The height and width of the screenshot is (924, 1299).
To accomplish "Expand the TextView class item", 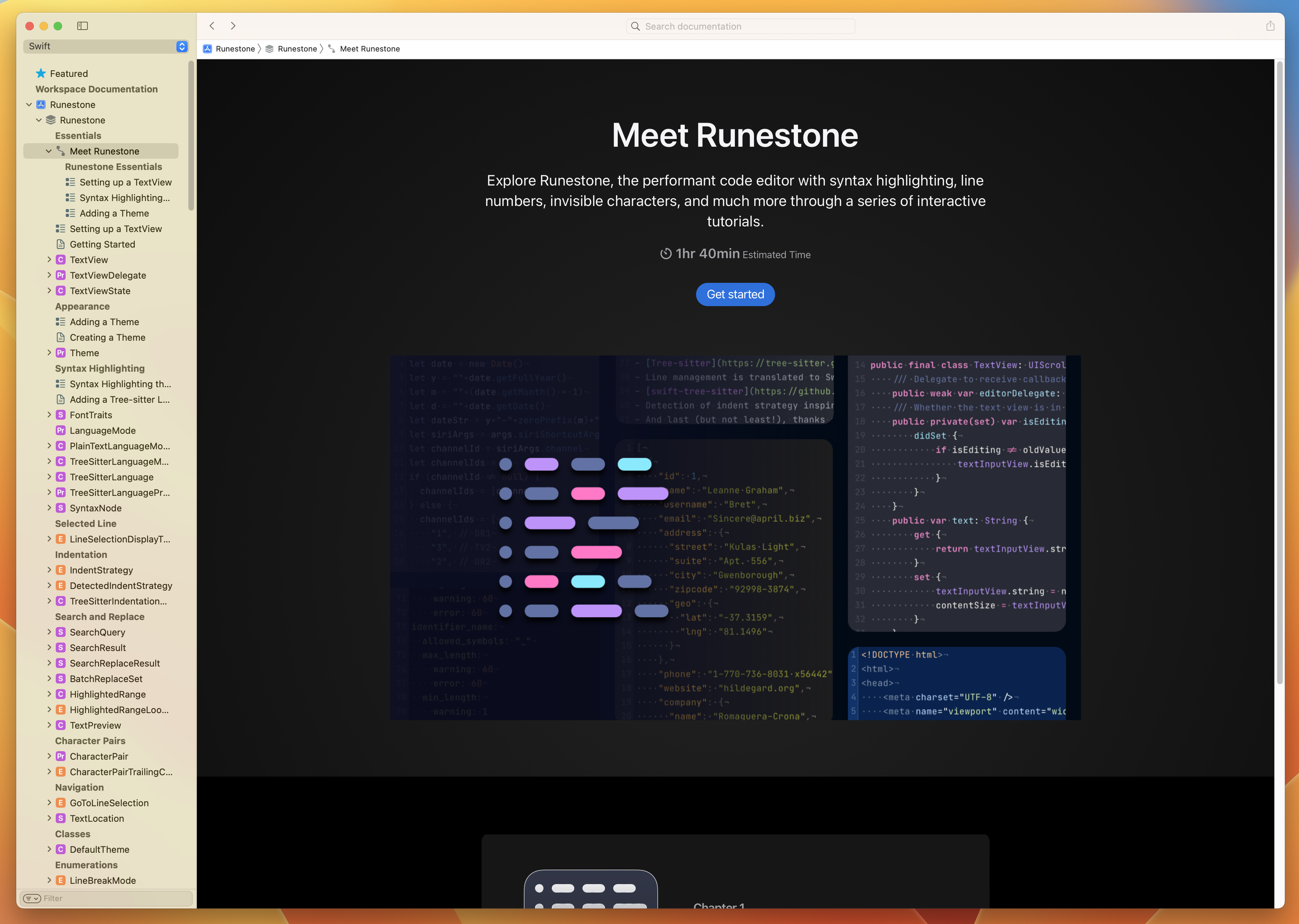I will point(49,260).
